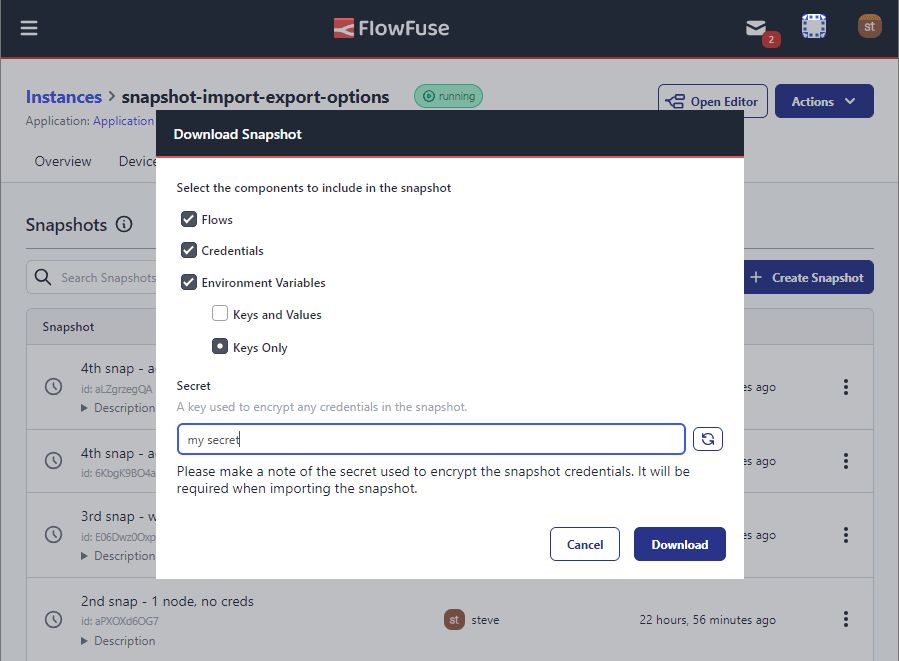Open the options menu for 2nd snap

point(846,619)
